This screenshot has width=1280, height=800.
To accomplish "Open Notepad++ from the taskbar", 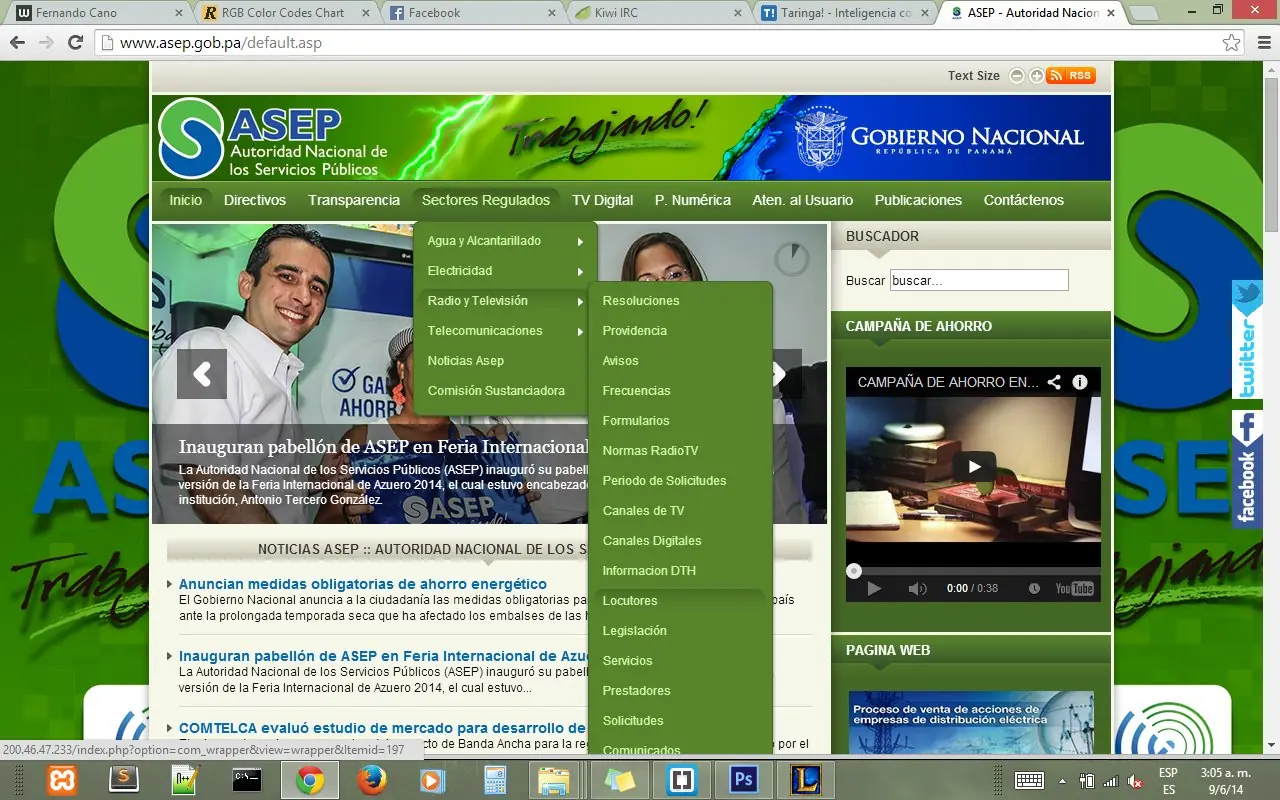I will pyautogui.click(x=185, y=779).
